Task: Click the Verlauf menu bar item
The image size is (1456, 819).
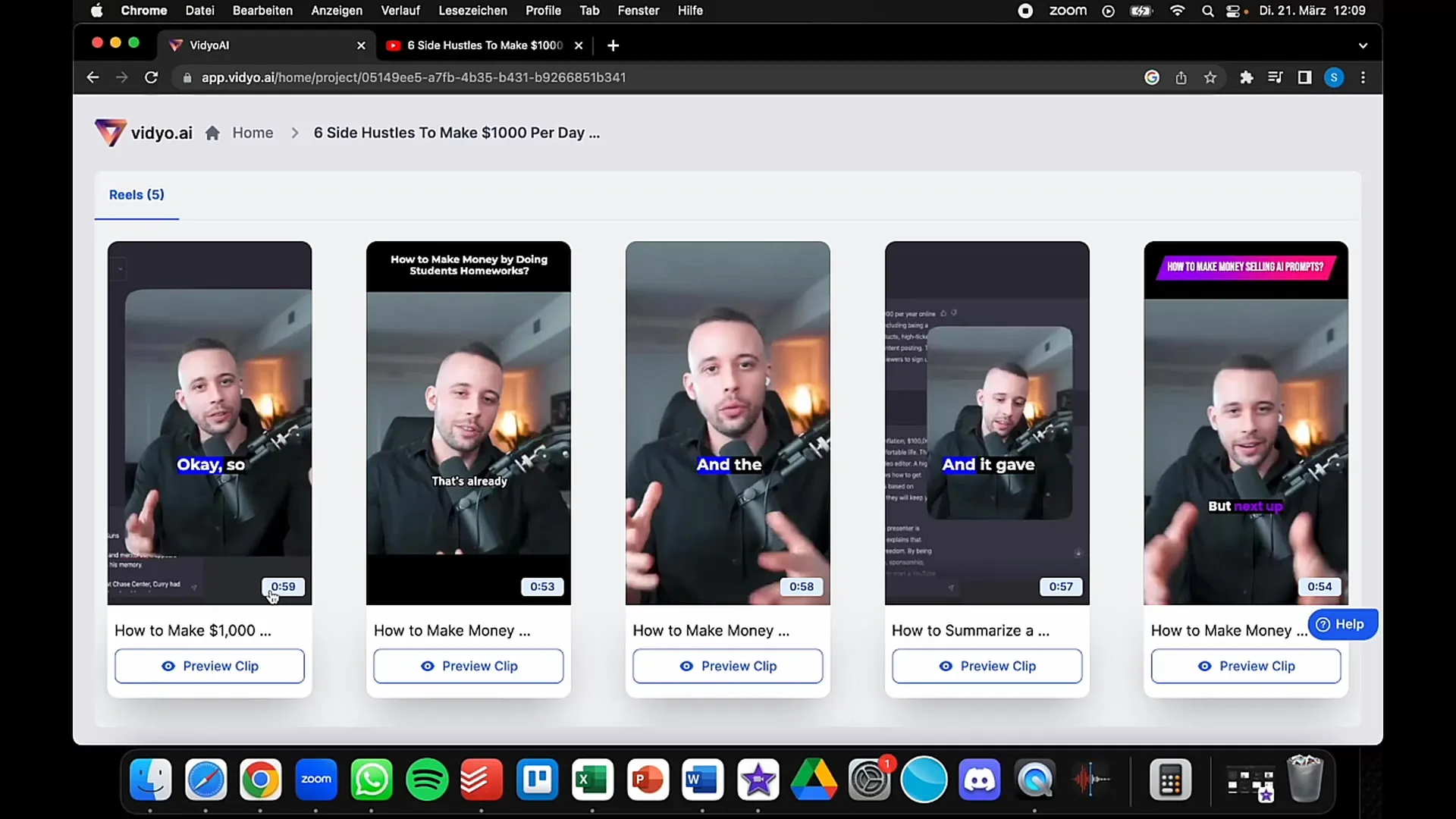Action: coord(401,11)
